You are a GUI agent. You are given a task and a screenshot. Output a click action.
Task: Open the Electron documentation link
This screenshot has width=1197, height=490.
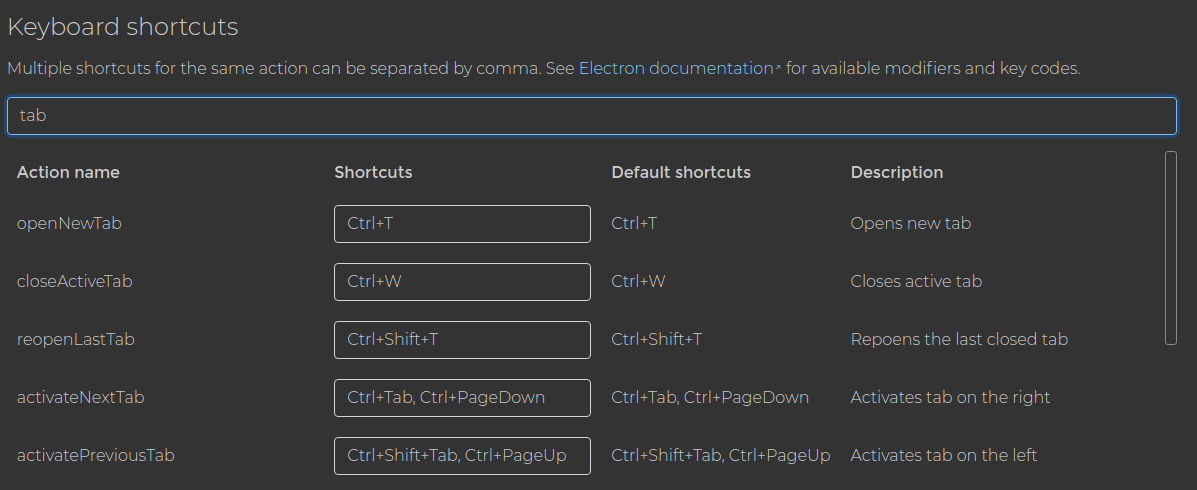tap(676, 69)
